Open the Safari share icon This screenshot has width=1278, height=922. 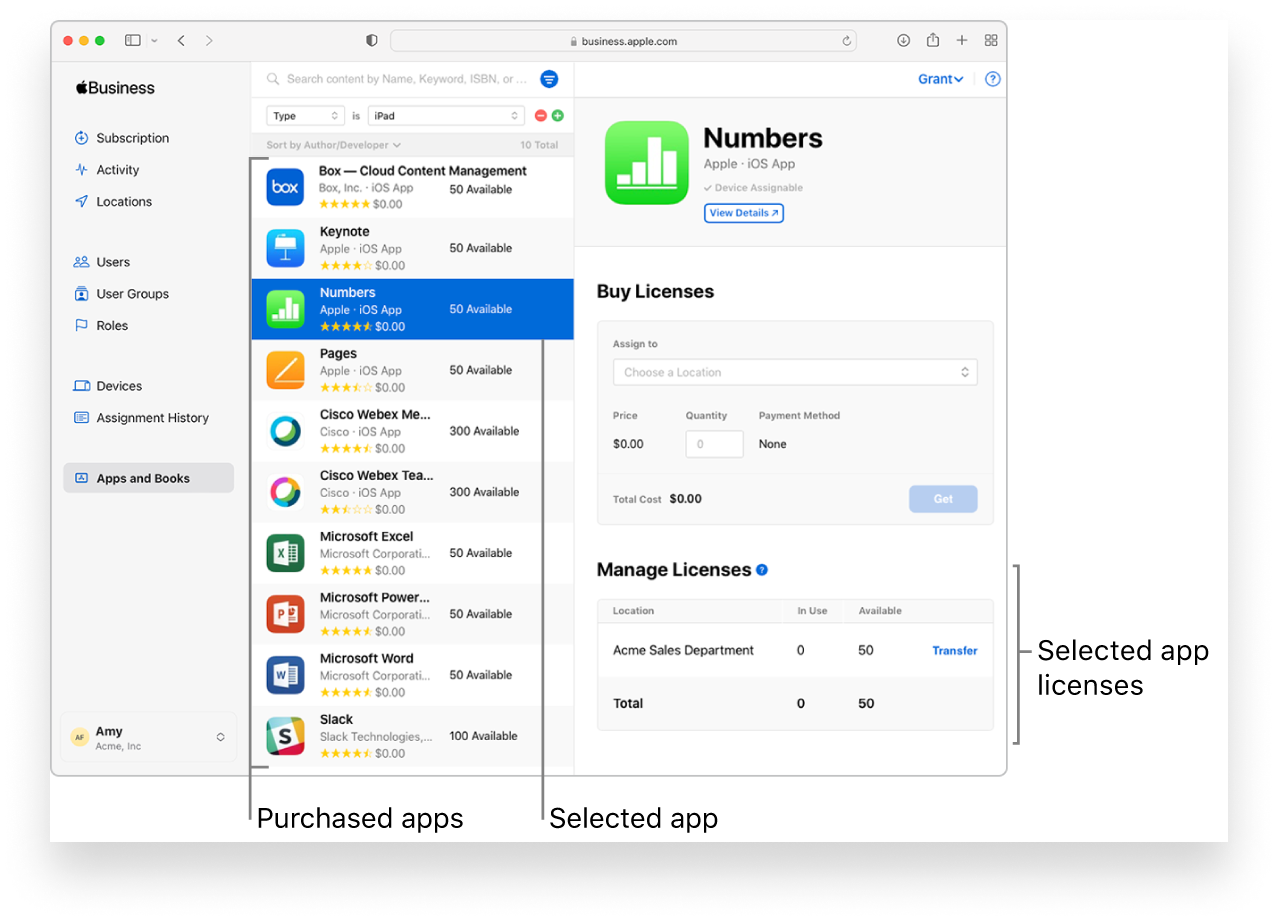(932, 41)
